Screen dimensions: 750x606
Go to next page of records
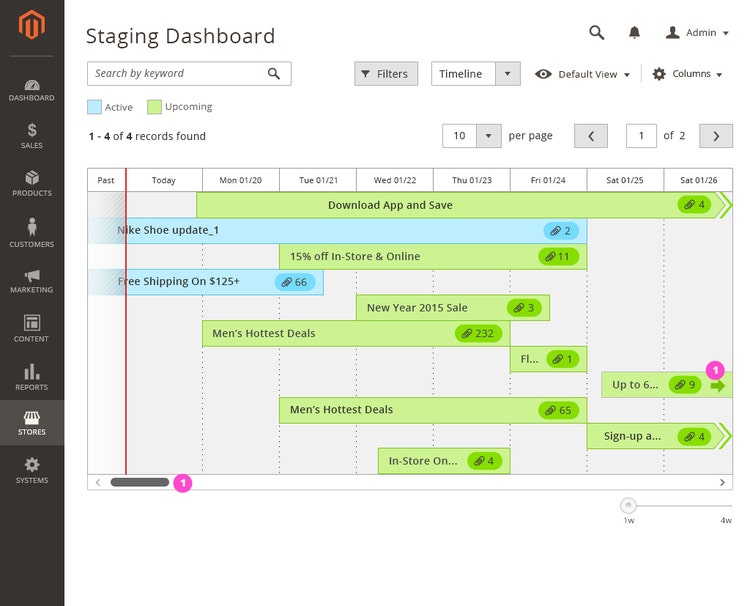[715, 136]
